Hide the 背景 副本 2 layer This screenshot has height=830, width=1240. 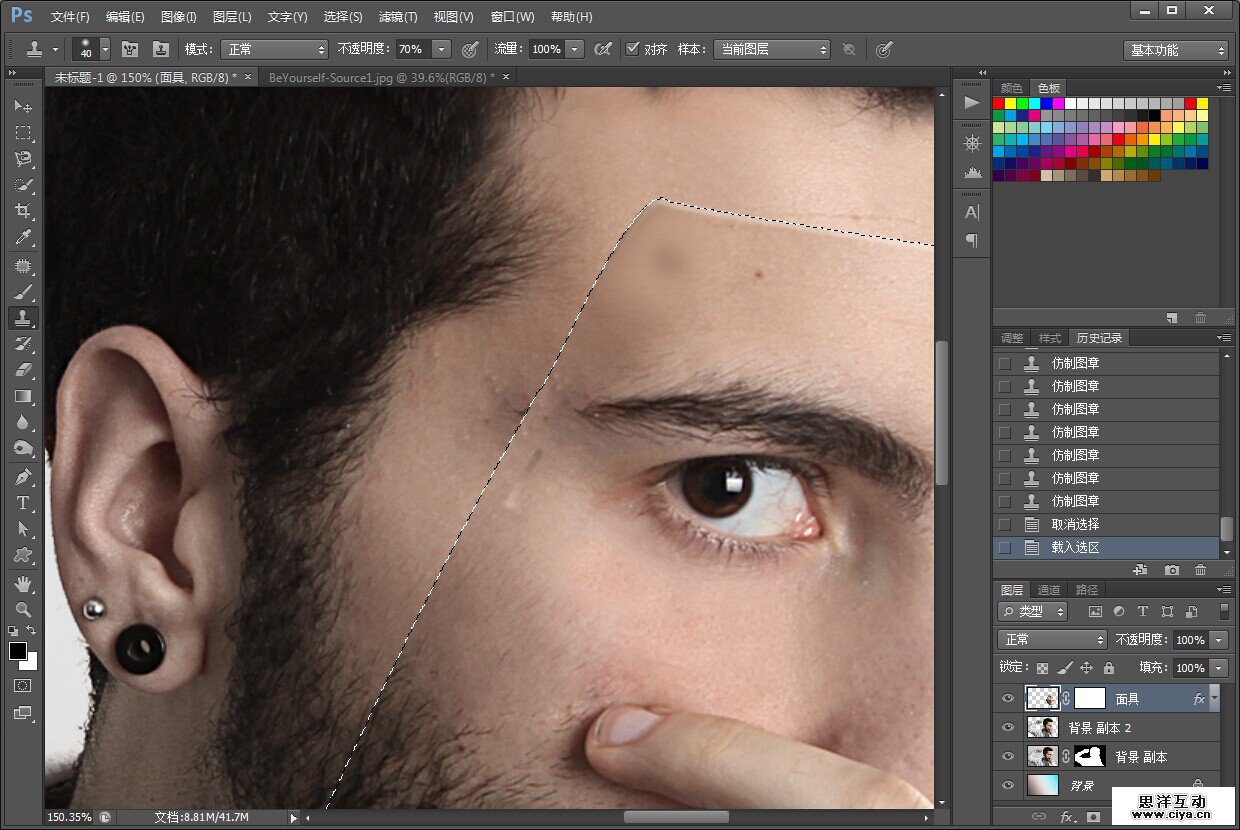coord(1008,728)
